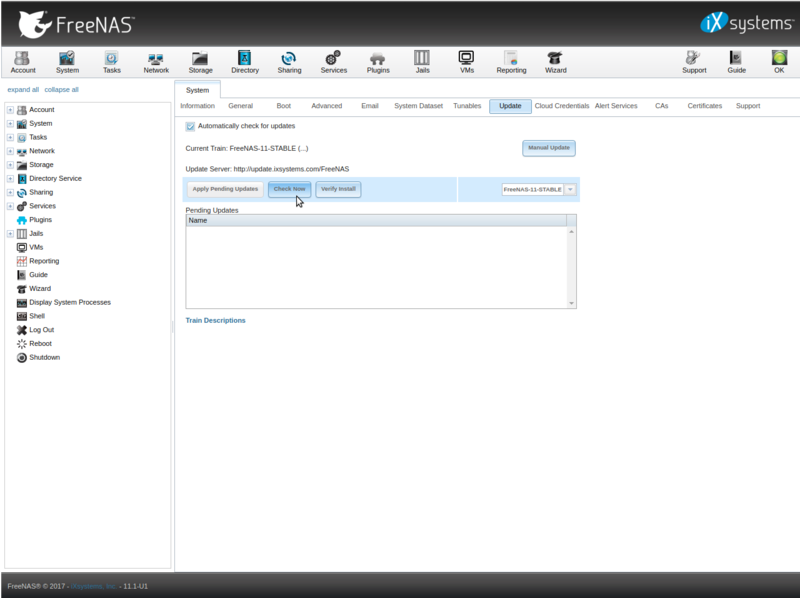Expand the Network tree node
Viewport: 800px width, 598px height.
click(x=10, y=151)
